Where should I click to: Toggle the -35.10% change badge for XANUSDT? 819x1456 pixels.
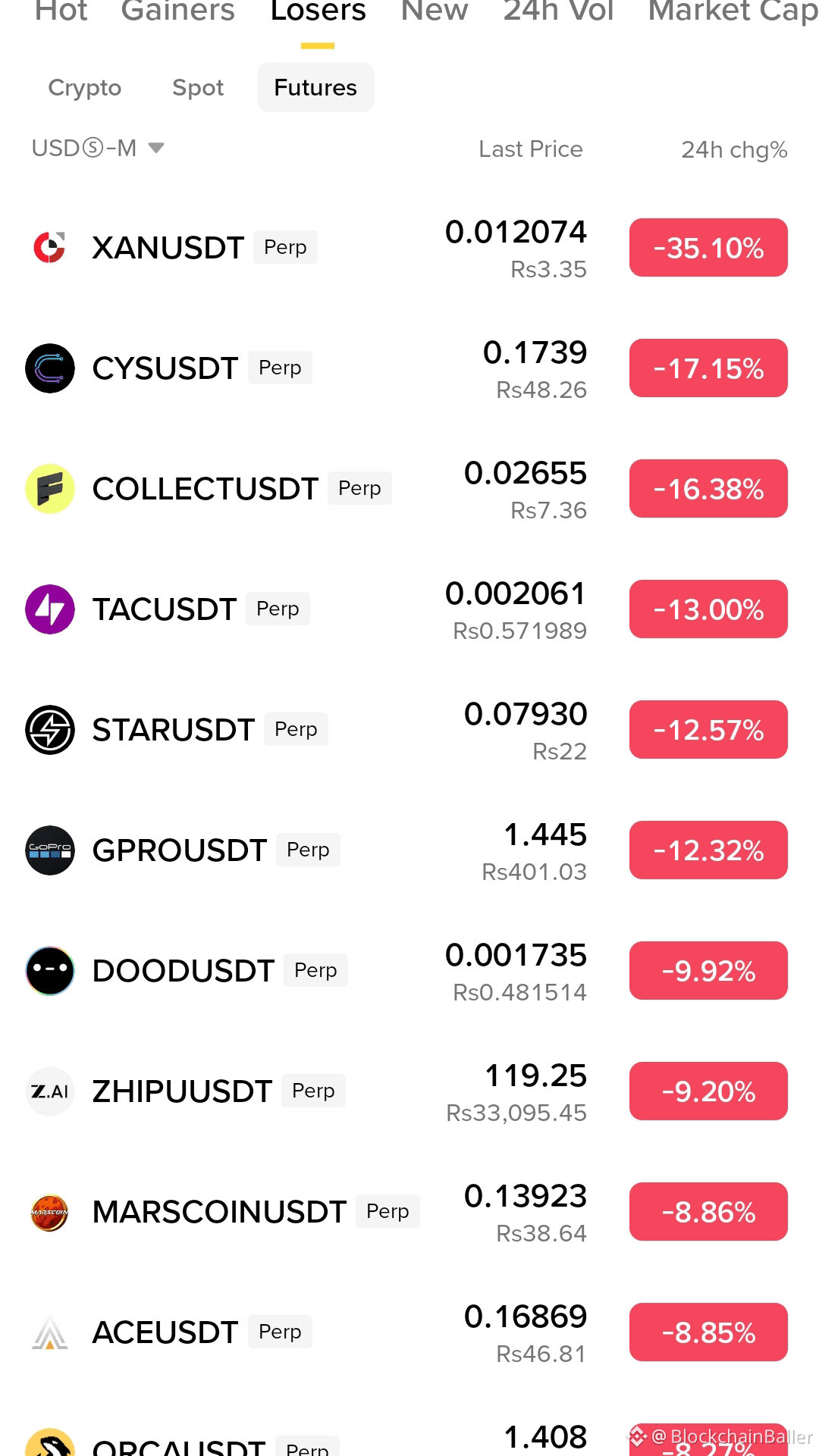708,248
